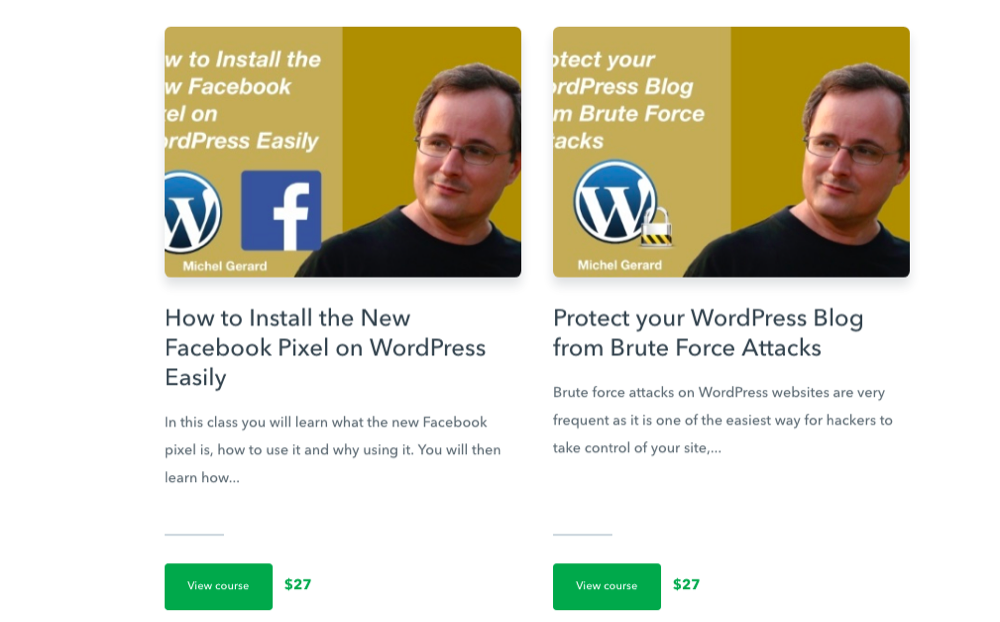Click the $27 price of Facebook Pixel course
This screenshot has width=1000, height=622.
pyautogui.click(x=298, y=584)
